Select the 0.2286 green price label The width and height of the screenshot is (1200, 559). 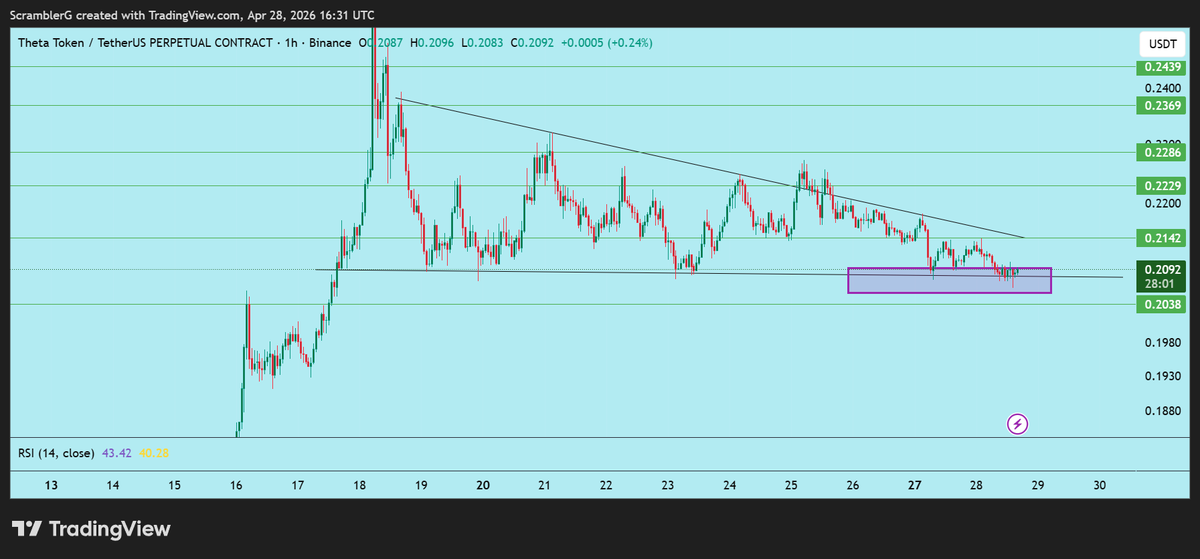click(1160, 153)
